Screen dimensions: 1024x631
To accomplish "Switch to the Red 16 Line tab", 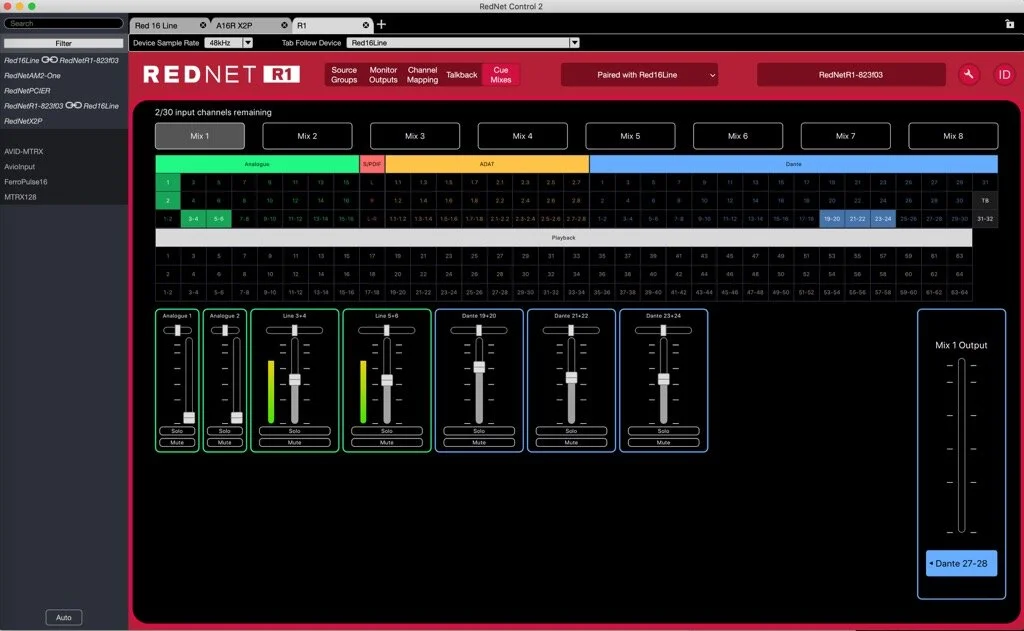I will [x=170, y=25].
